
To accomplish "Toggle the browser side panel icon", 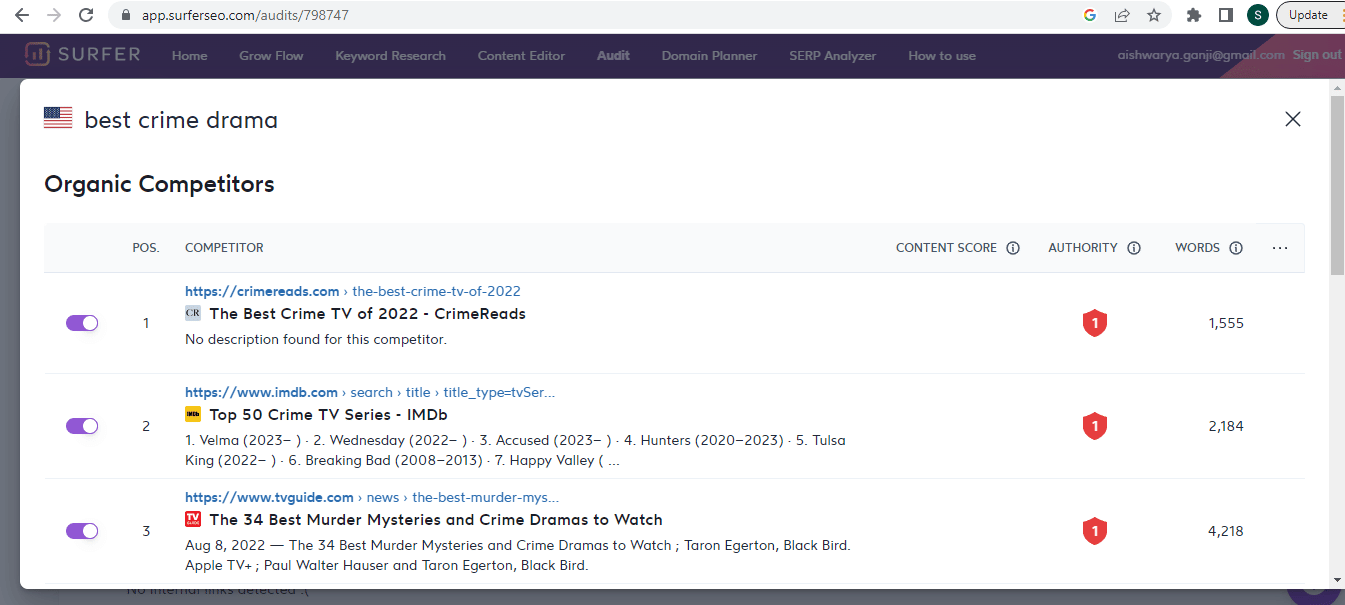I will click(x=1225, y=15).
